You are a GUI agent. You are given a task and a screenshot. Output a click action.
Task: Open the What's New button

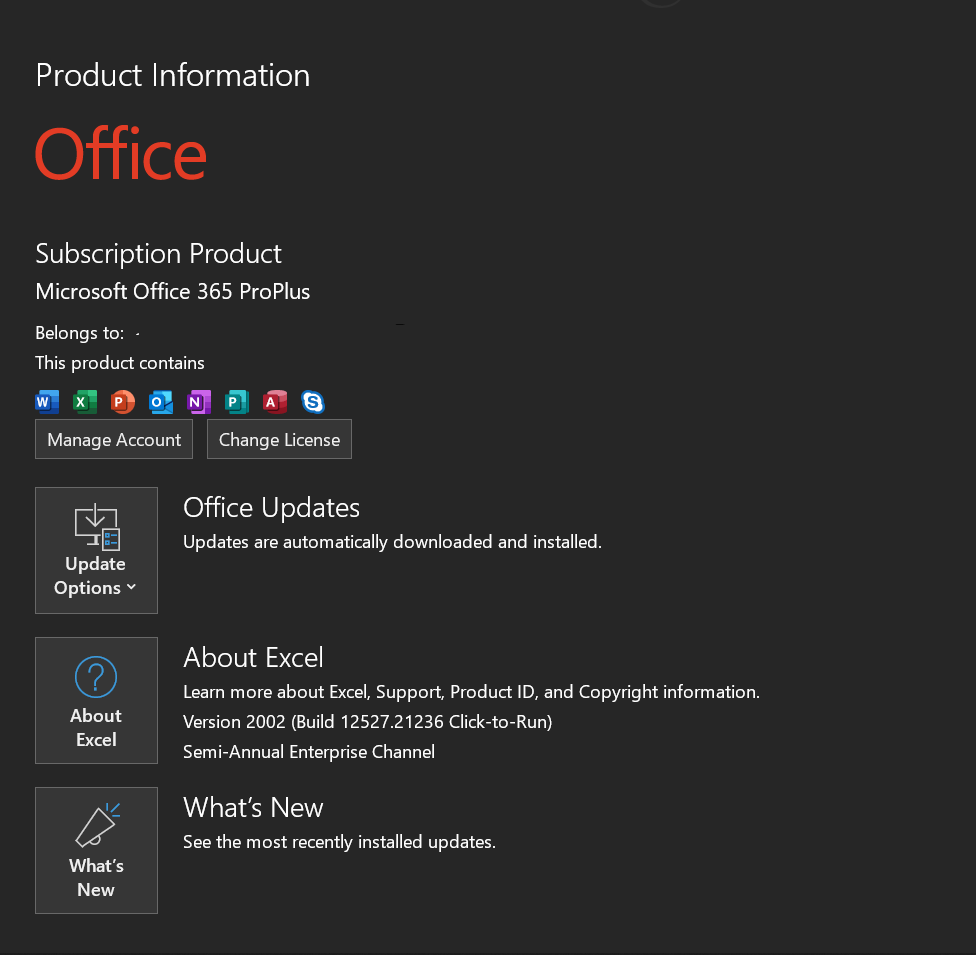point(96,850)
